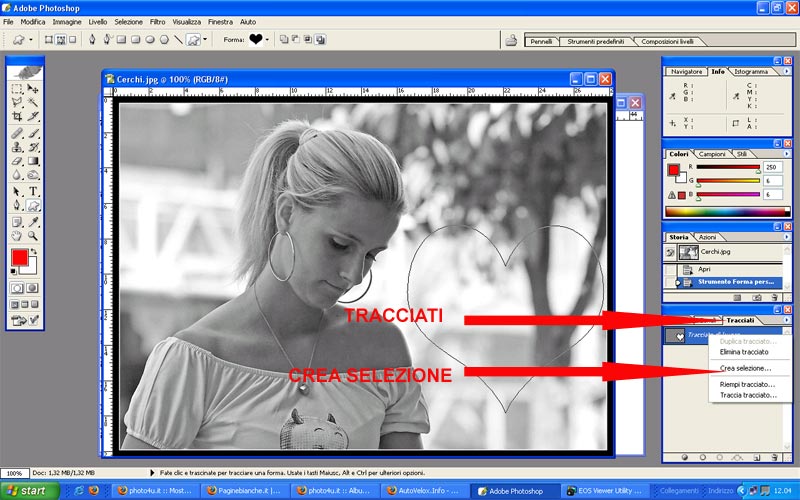This screenshot has width=800, height=500.
Task: Open Storia panel flyout menu arrow
Action: tap(786, 237)
